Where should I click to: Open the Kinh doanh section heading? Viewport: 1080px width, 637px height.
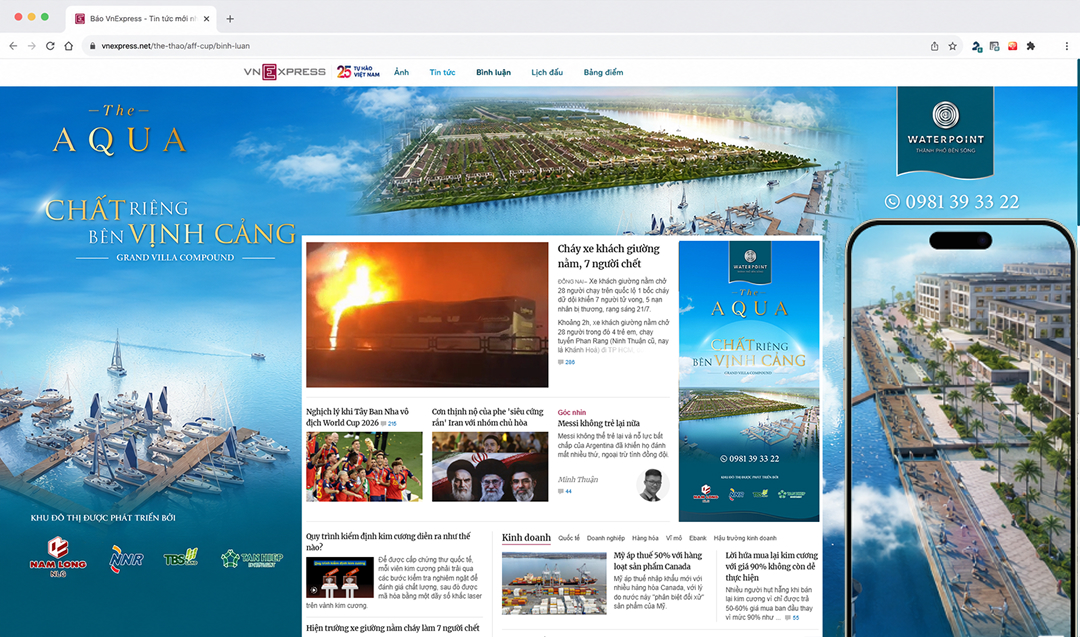526,538
